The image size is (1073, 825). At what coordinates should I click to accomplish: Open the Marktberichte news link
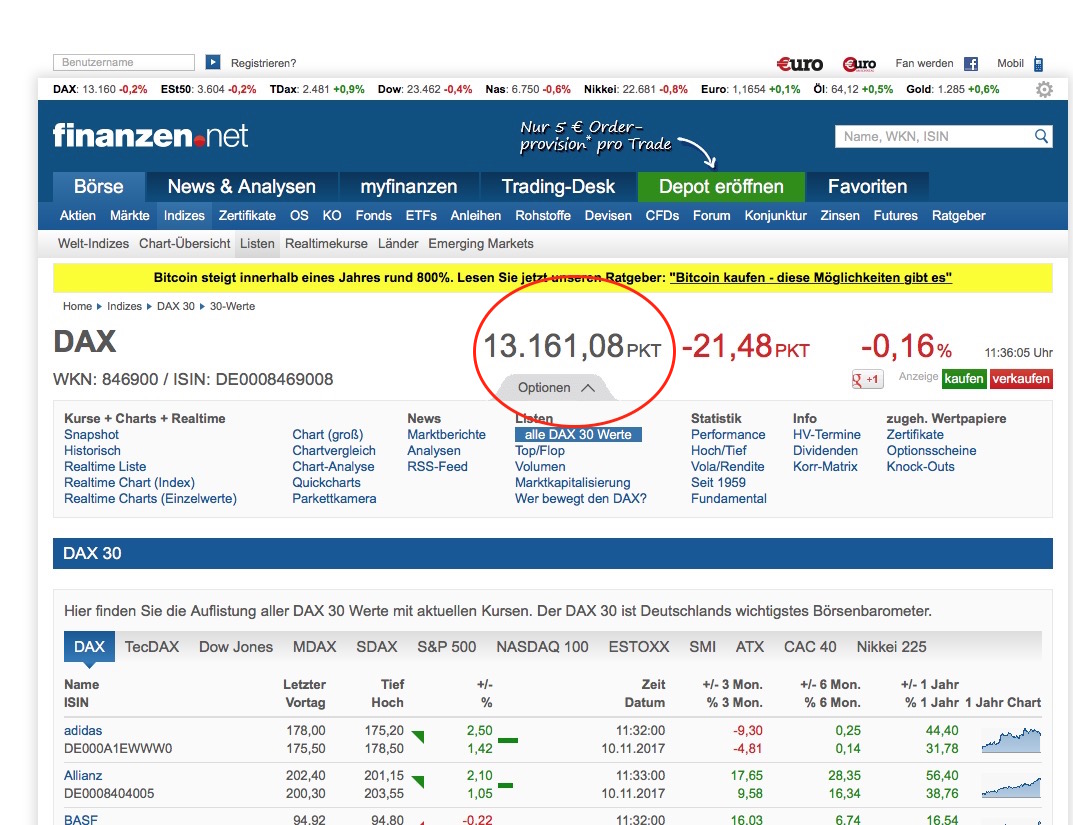[446, 434]
